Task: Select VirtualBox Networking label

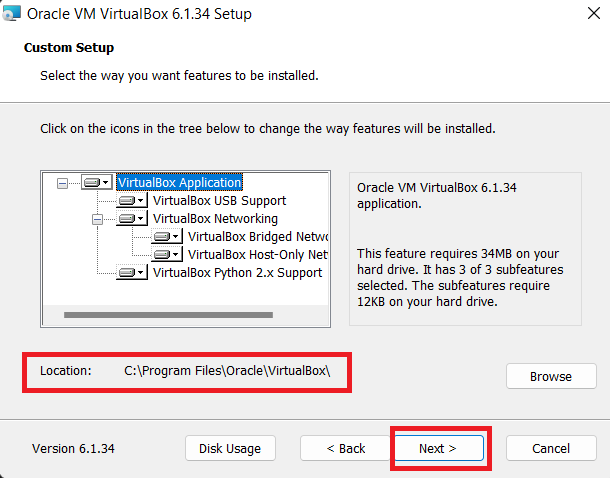Action: (x=215, y=219)
